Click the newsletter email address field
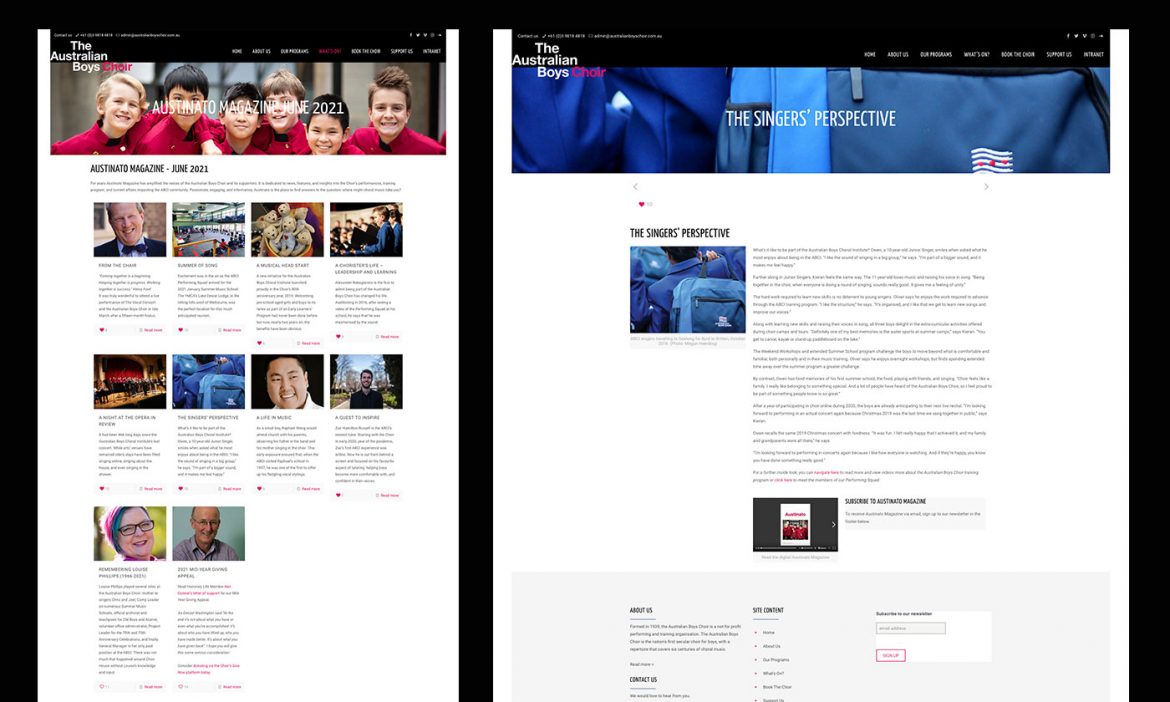The image size is (1170, 702). 910,629
